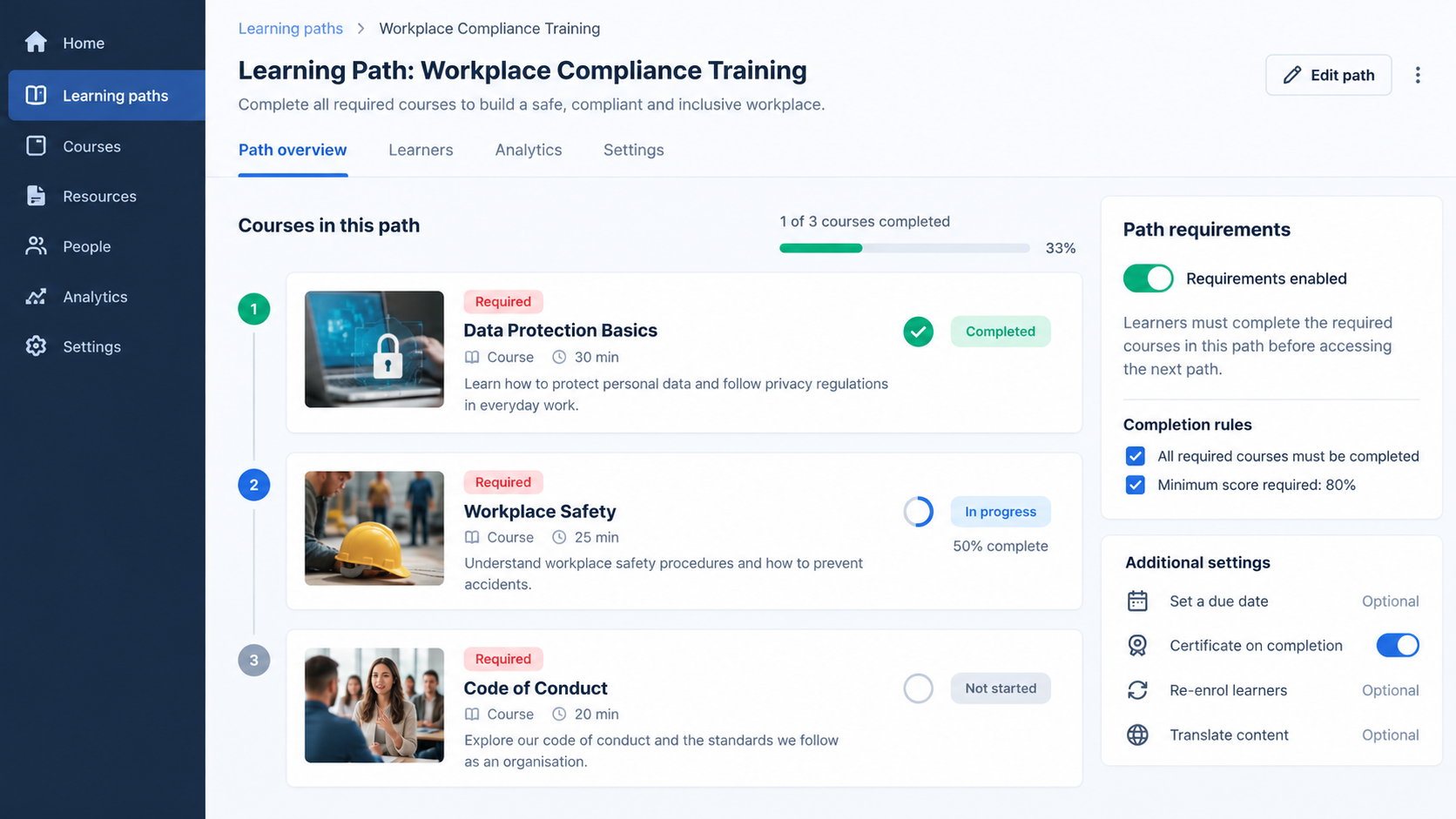The width and height of the screenshot is (1456, 819).
Task: Open the Data Protection Basics course title
Action: click(560, 330)
